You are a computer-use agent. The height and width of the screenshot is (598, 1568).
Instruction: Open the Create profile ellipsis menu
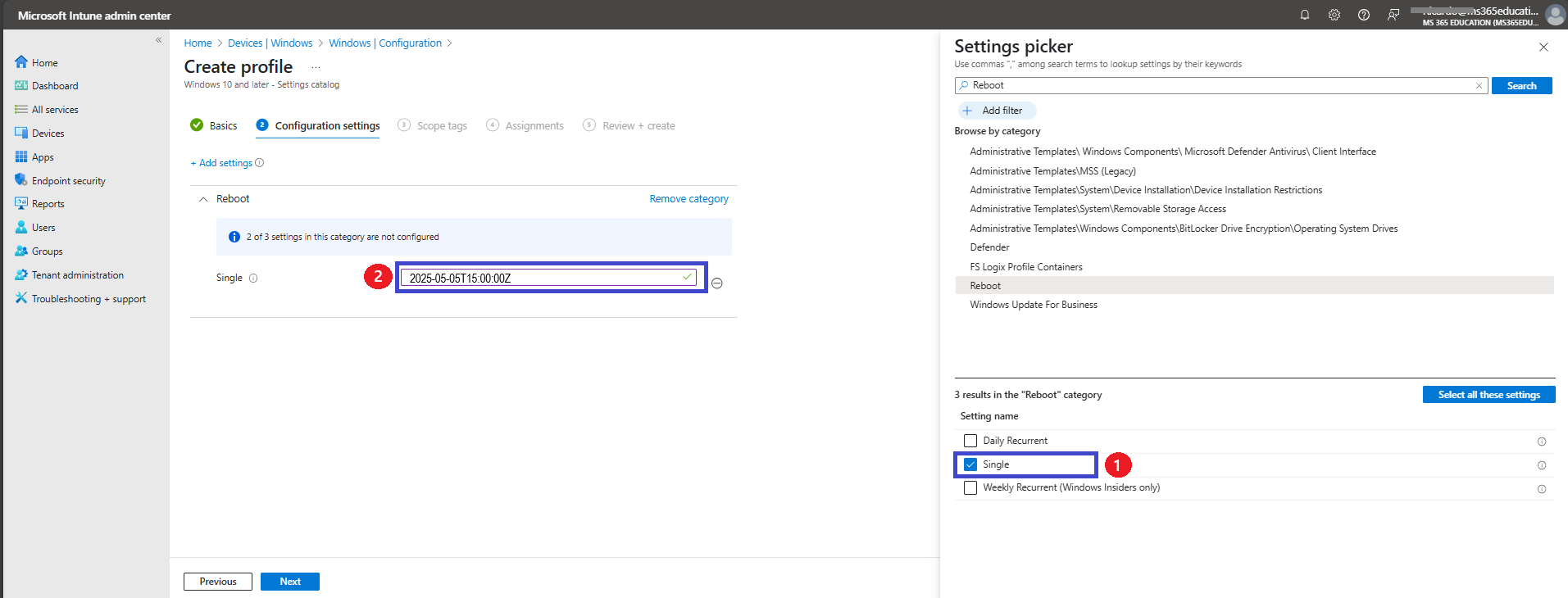pyautogui.click(x=316, y=67)
